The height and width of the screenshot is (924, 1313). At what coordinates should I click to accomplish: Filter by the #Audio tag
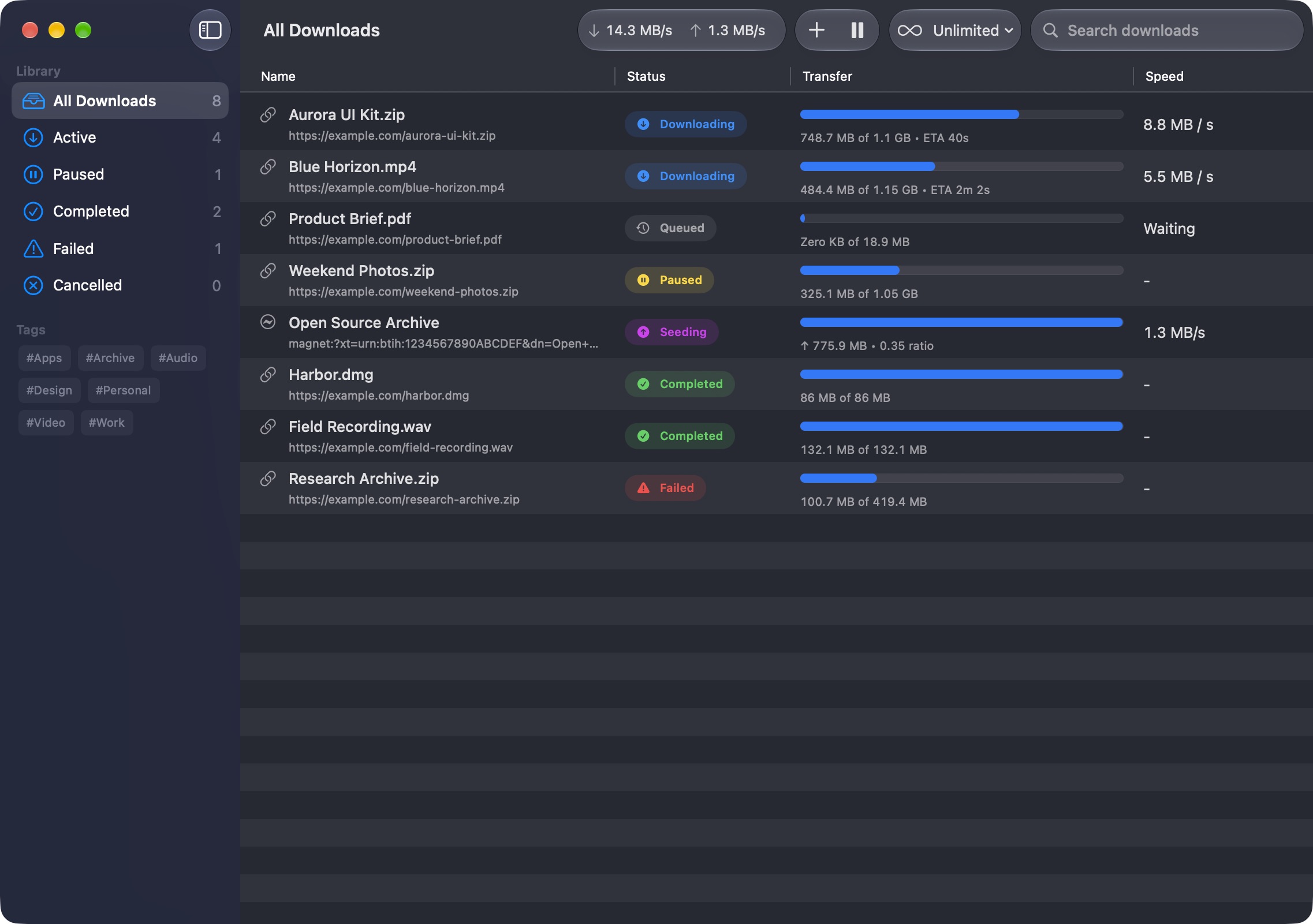tap(178, 358)
